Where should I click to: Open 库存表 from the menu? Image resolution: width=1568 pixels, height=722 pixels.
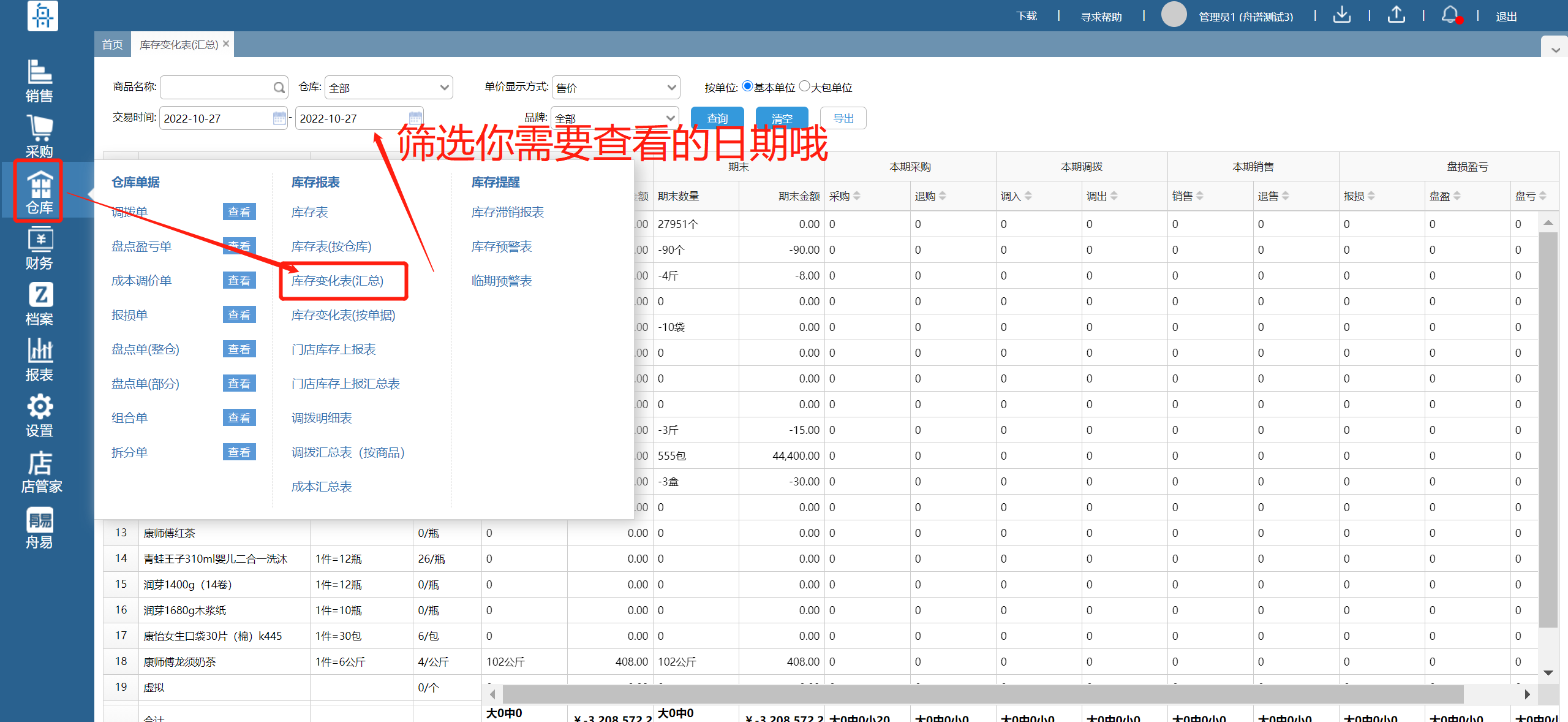[x=310, y=212]
